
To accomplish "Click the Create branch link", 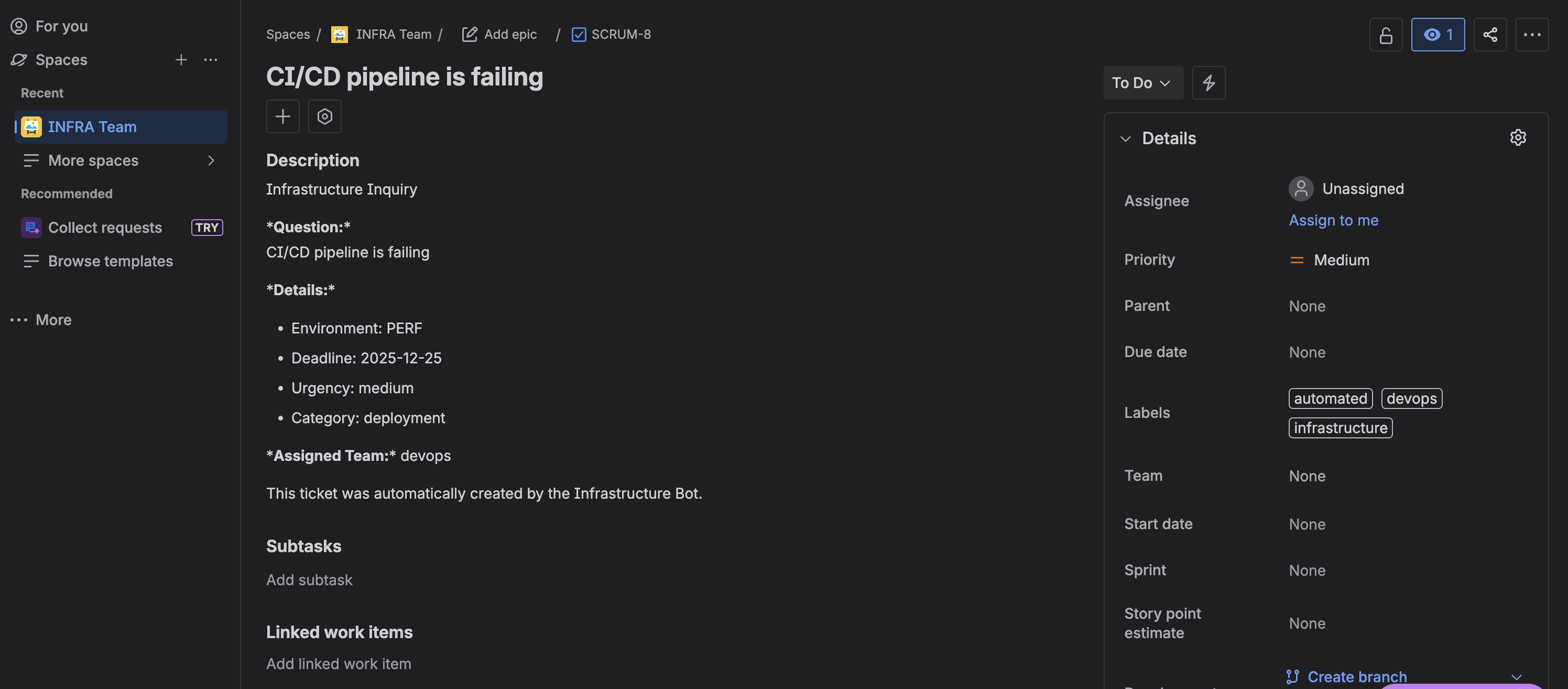I will pos(1357,676).
